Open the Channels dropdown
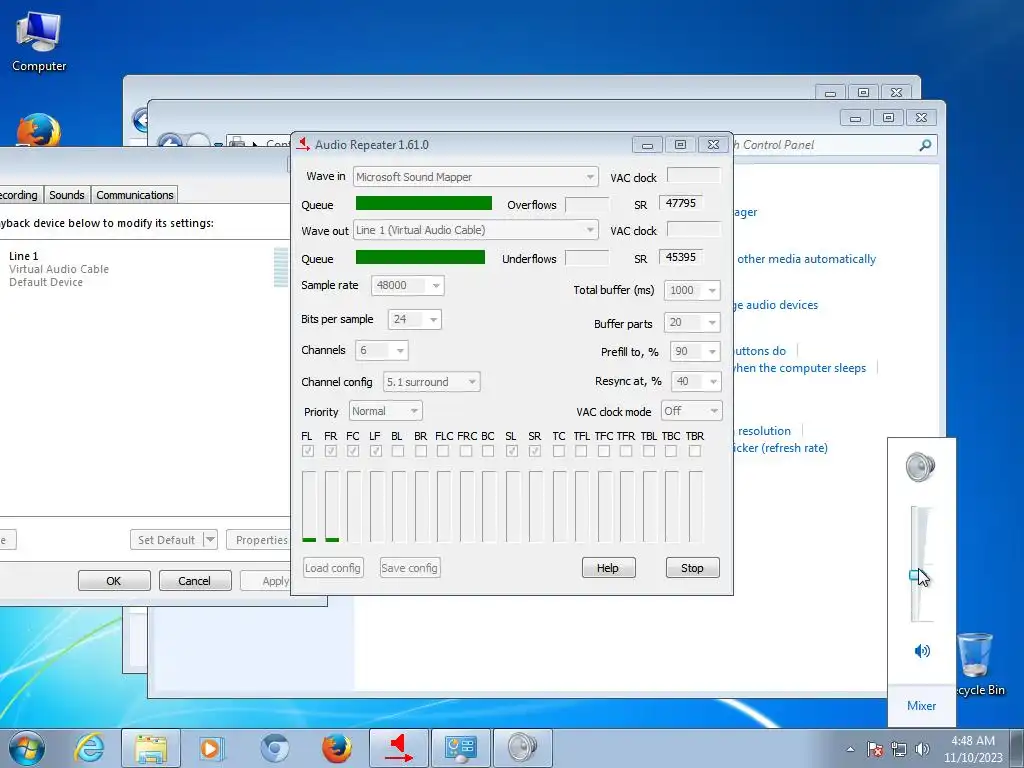This screenshot has width=1024, height=768. pos(381,351)
